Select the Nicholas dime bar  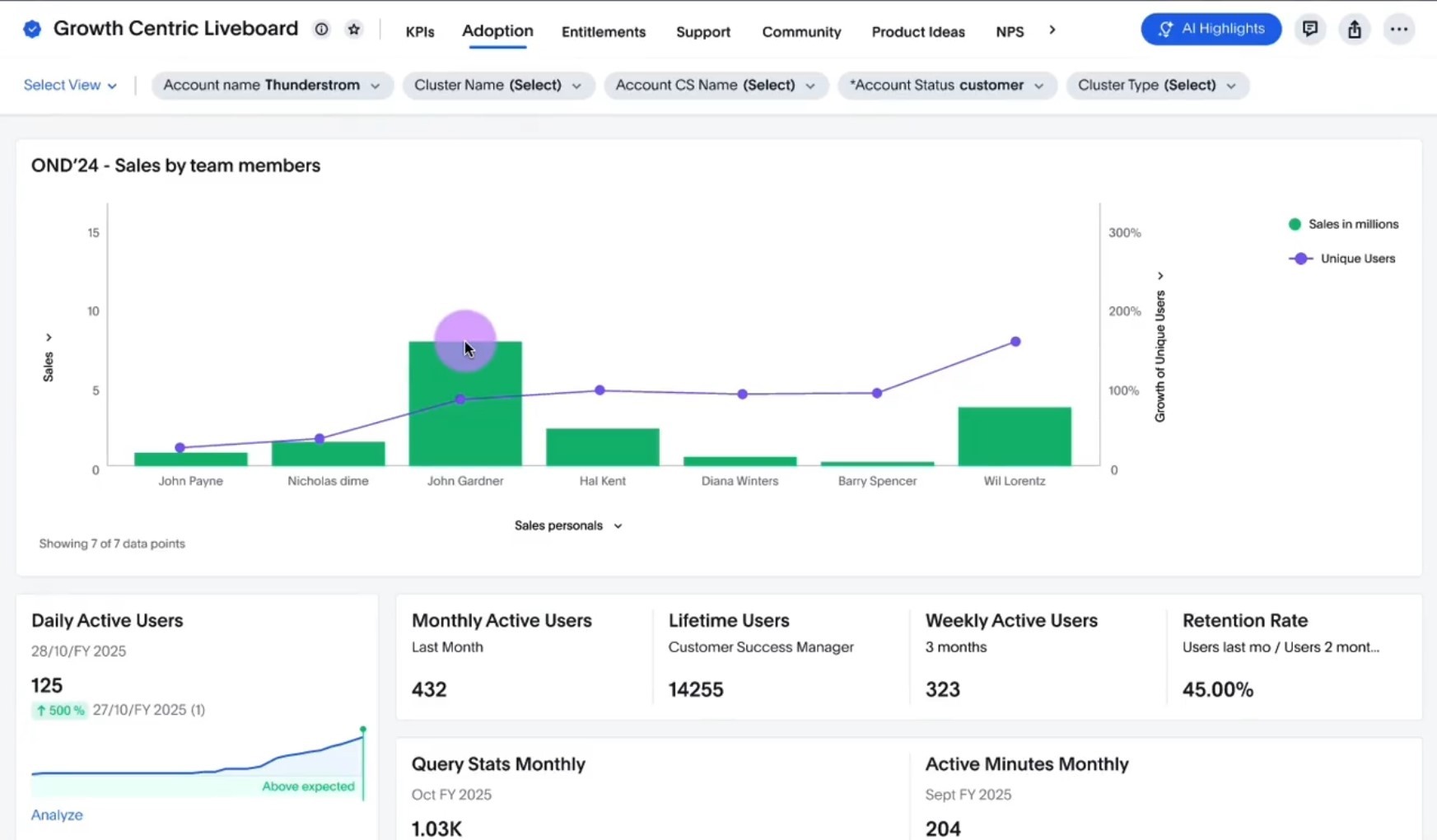[328, 454]
